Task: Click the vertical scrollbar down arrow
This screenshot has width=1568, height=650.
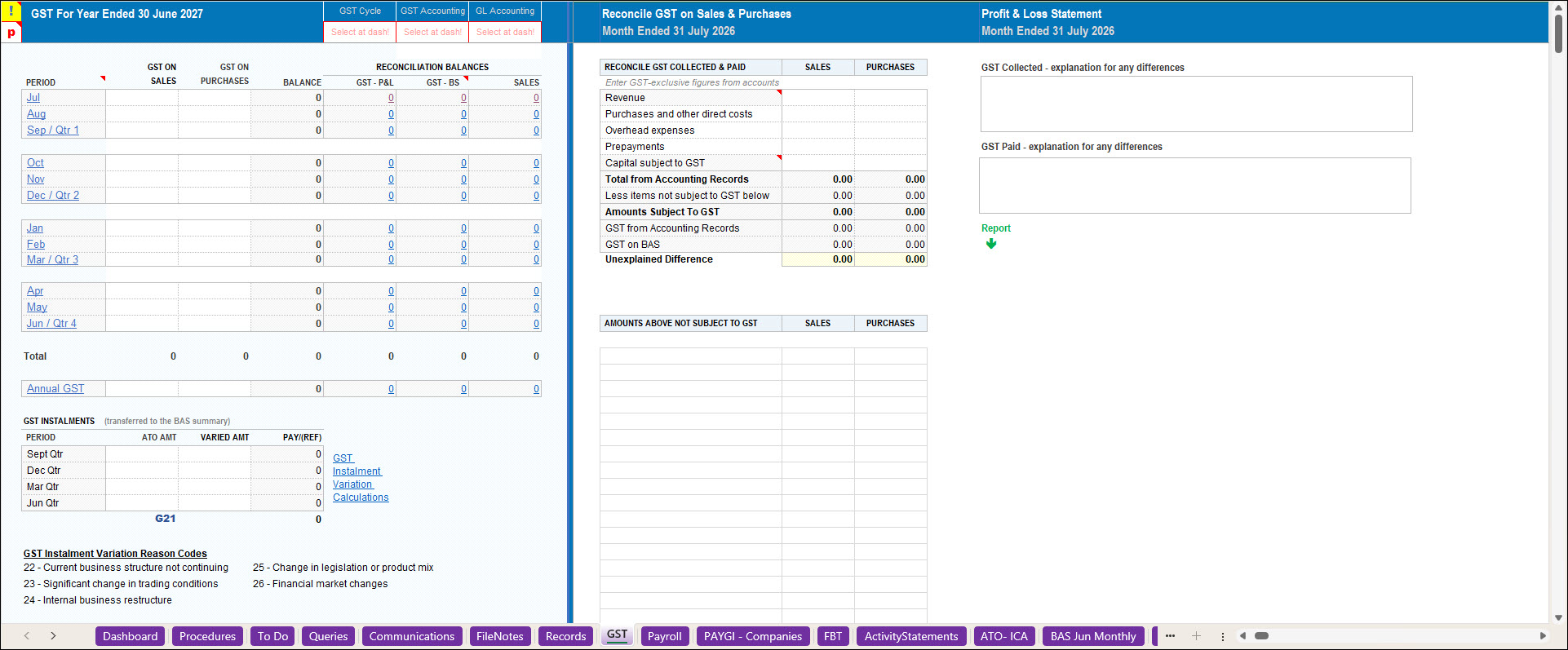Action: [x=1558, y=617]
